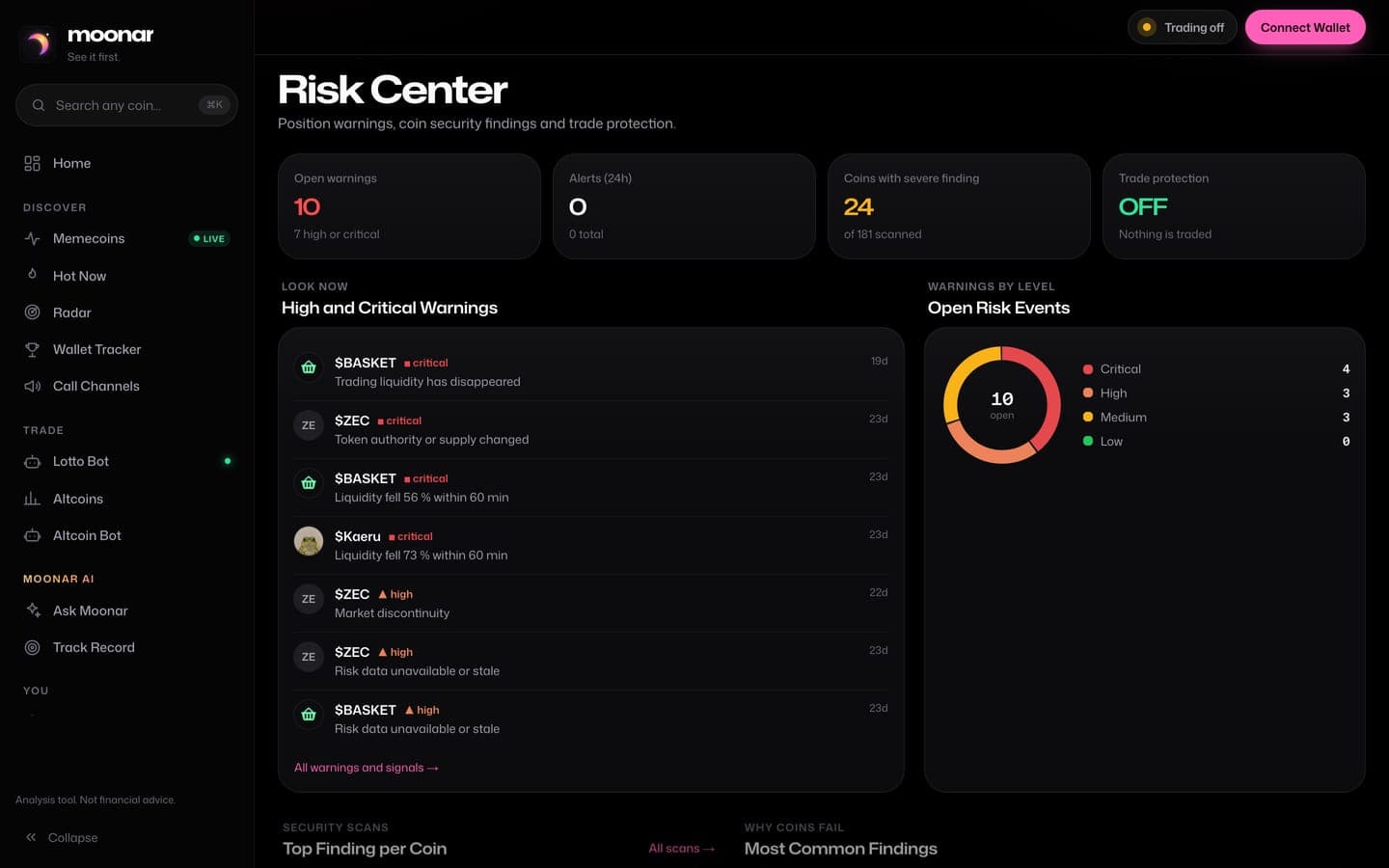This screenshot has height=868, width=1389.
Task: Open the Open warnings stat card
Action: tap(409, 206)
